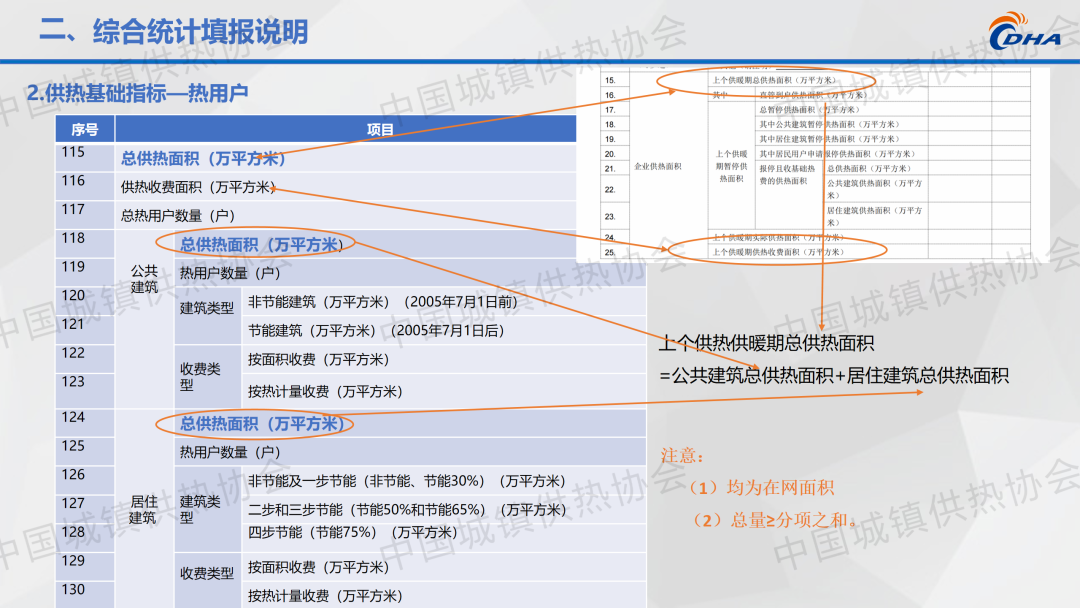The image size is (1080, 608).
Task: Click the 企业供热面积 cell in form thumbnail
Action: coord(657,166)
